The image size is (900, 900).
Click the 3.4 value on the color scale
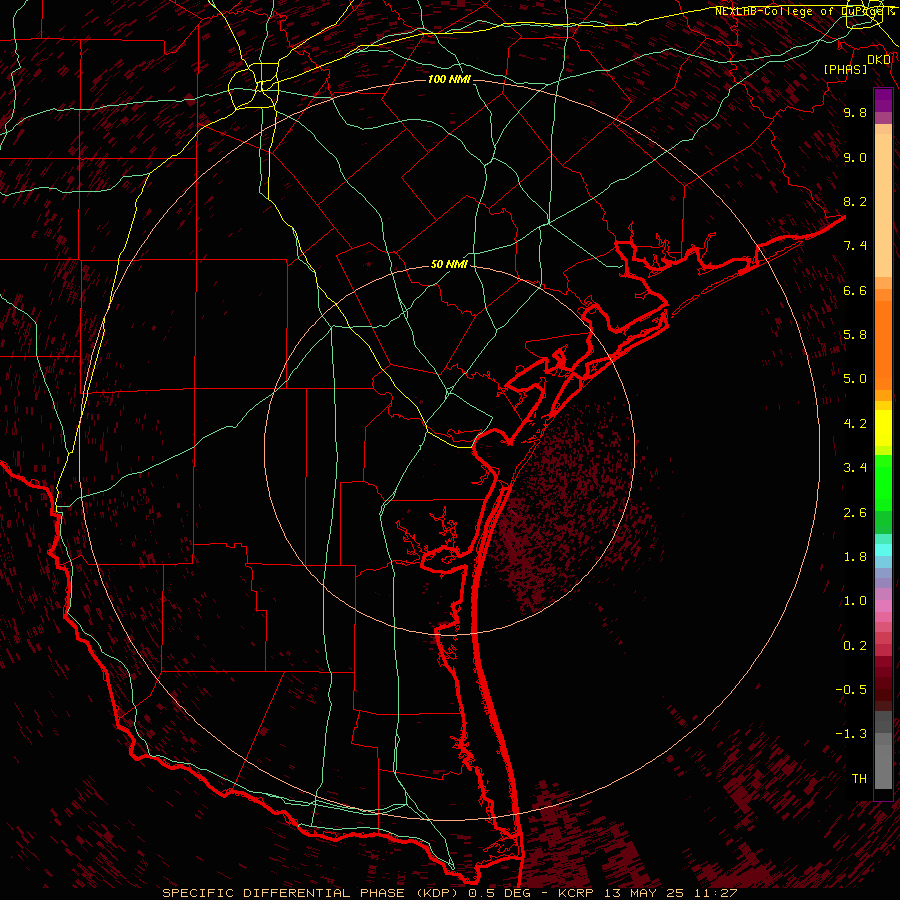pos(855,468)
